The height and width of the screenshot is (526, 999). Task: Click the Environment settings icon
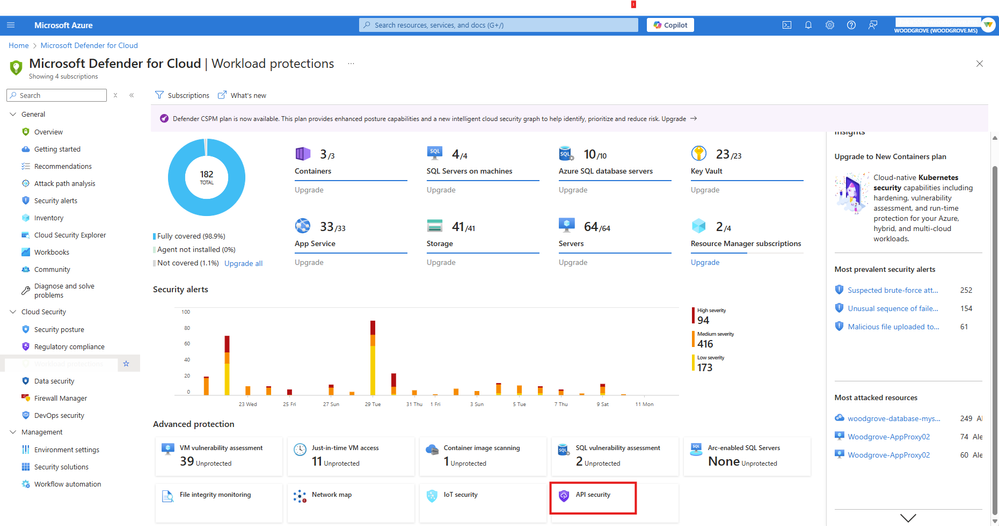pyautogui.click(x=25, y=450)
